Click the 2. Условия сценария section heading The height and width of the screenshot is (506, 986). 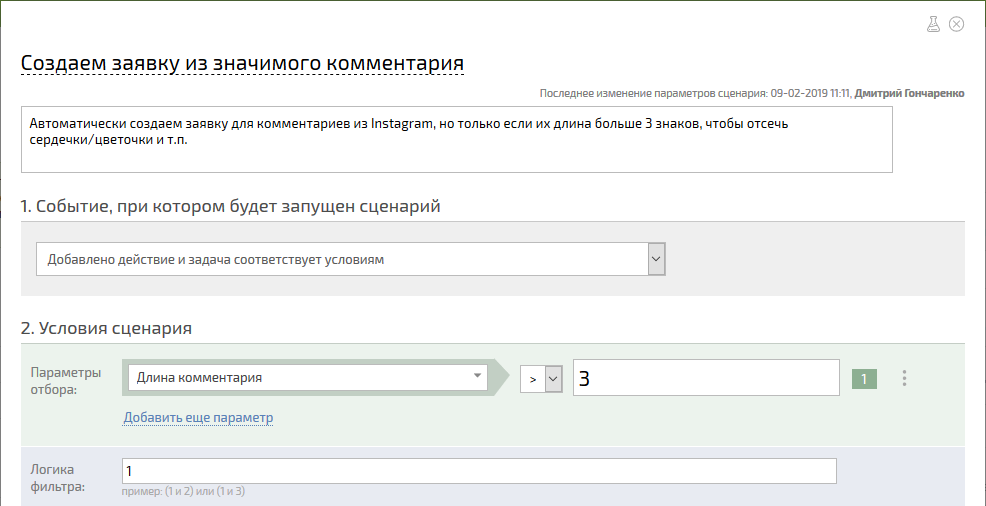pyautogui.click(x=106, y=328)
